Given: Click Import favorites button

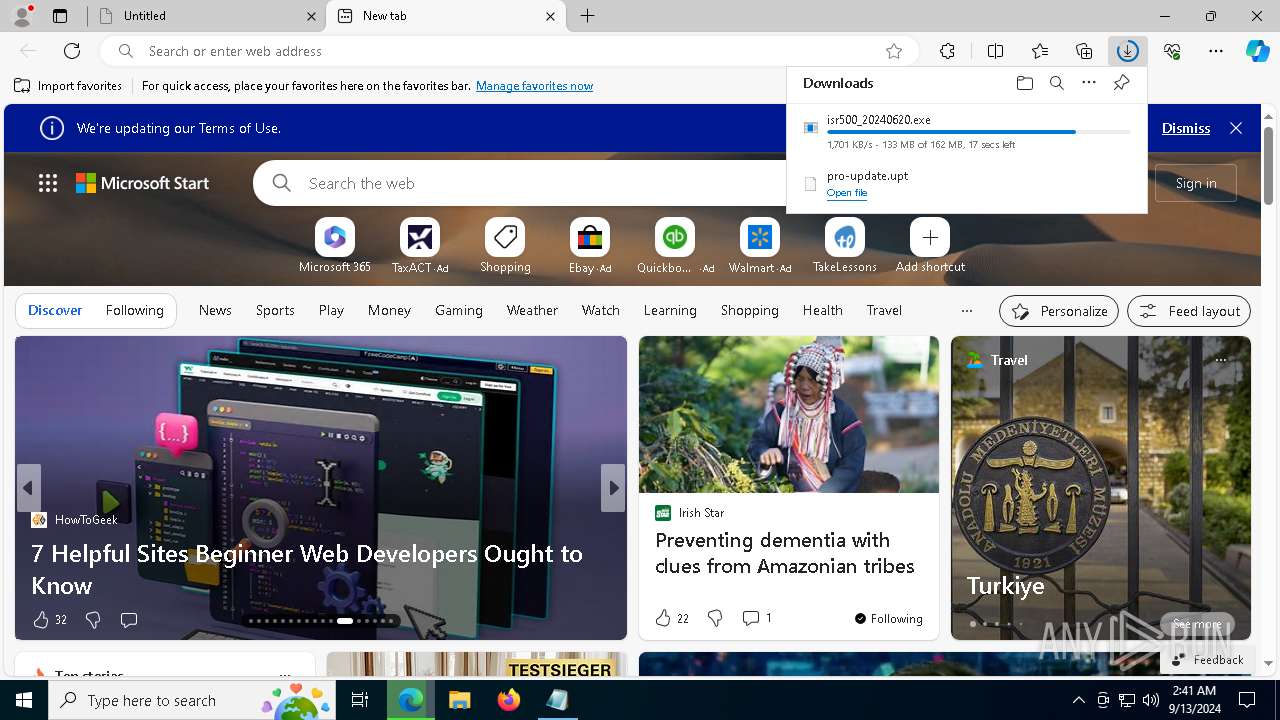Looking at the screenshot, I should point(68,86).
